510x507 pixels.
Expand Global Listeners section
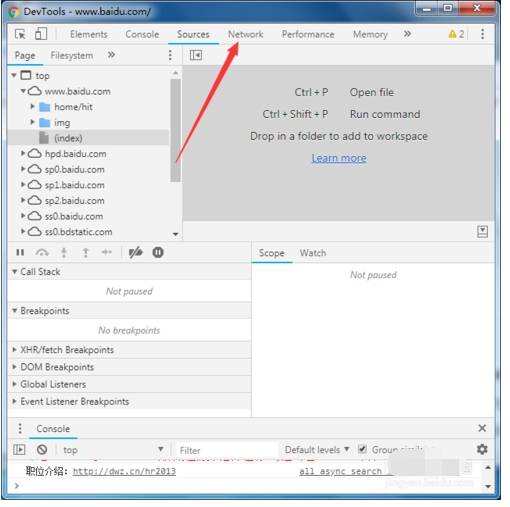click(x=14, y=384)
